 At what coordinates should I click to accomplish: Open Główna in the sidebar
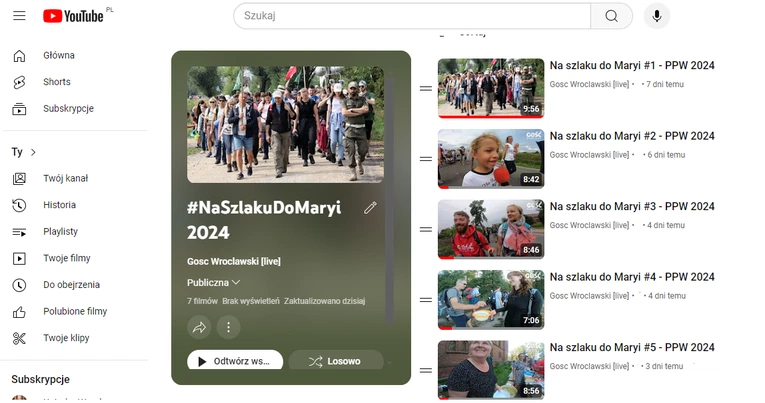pyautogui.click(x=59, y=56)
